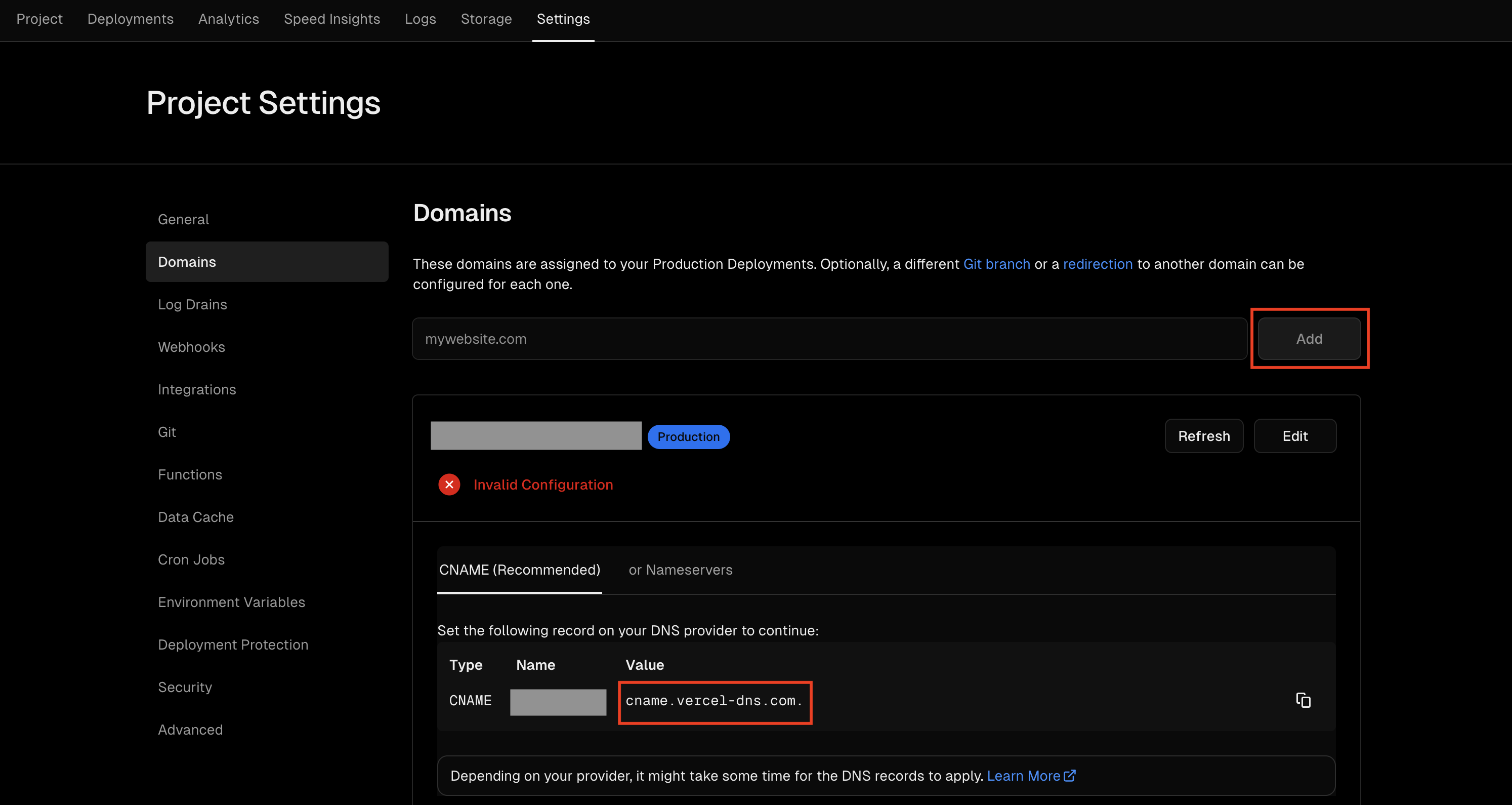
Task: Open the Logs tab
Action: (x=421, y=19)
